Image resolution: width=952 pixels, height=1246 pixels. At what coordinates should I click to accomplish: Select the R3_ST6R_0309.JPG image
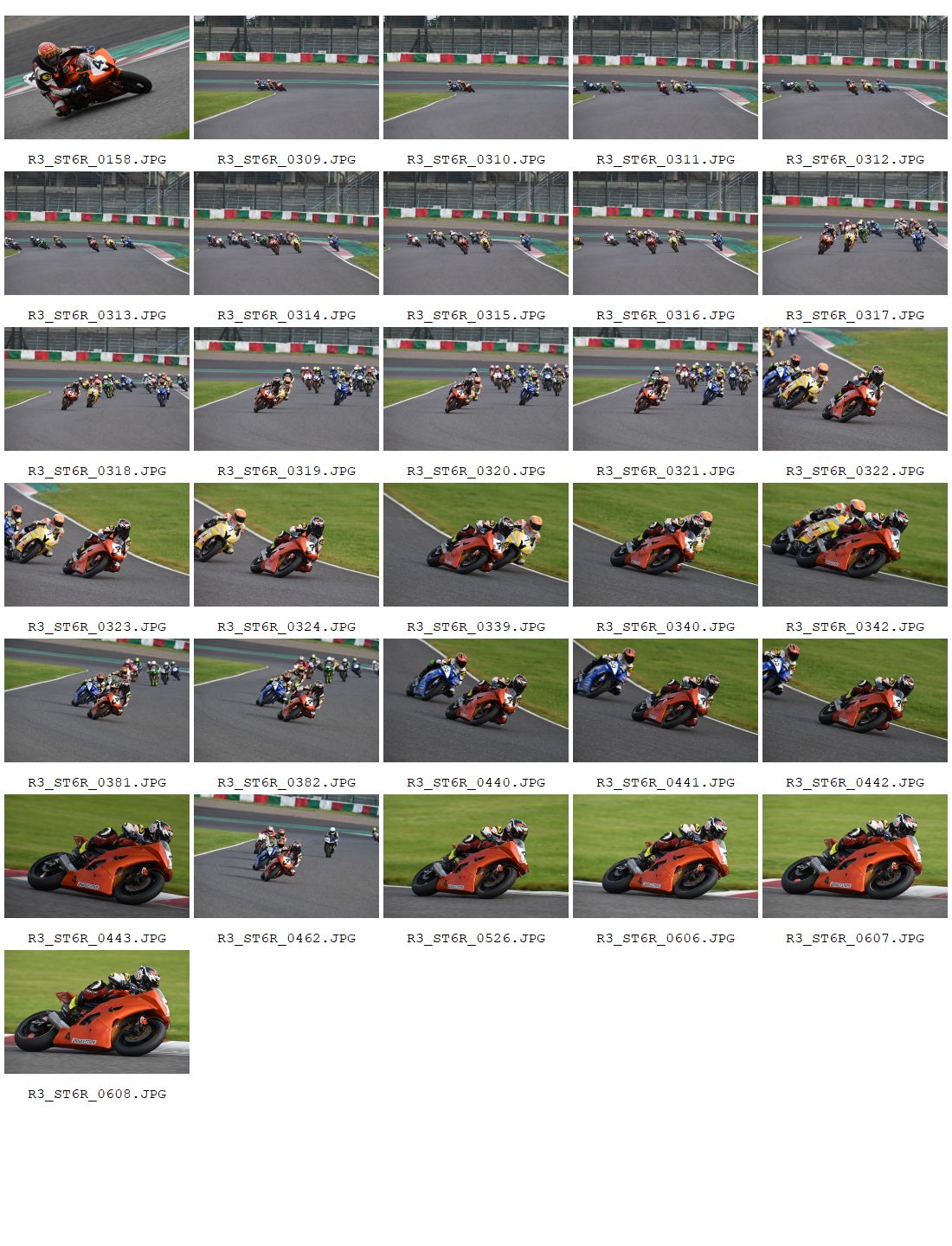(x=286, y=77)
